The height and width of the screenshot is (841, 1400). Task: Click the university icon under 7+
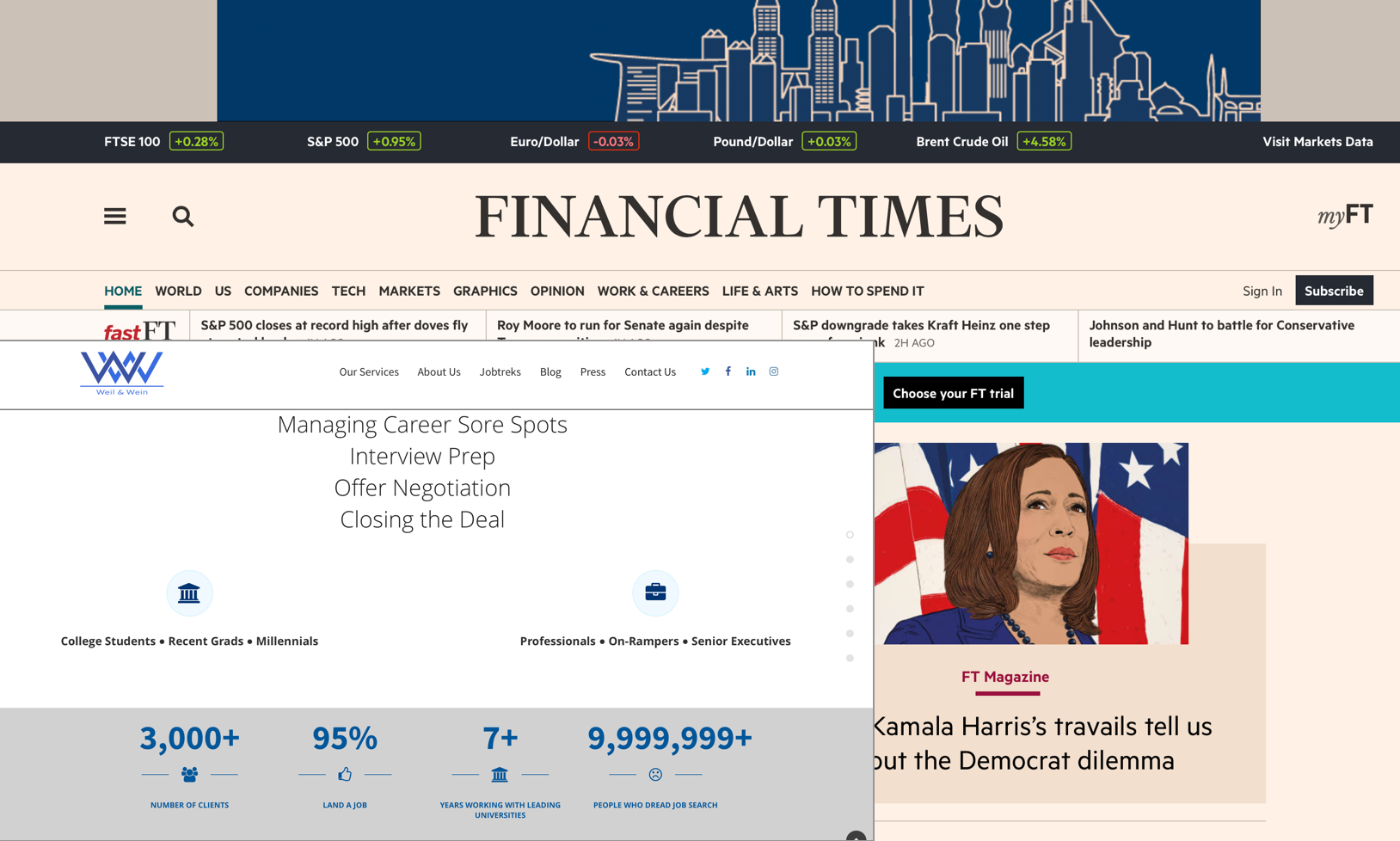(500, 775)
